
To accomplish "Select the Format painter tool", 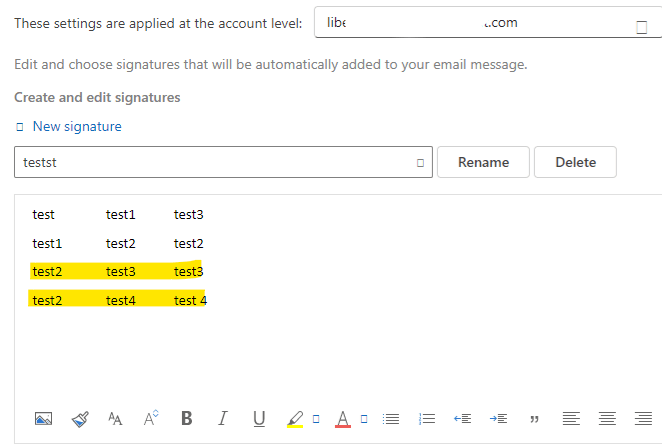I will 80,419.
